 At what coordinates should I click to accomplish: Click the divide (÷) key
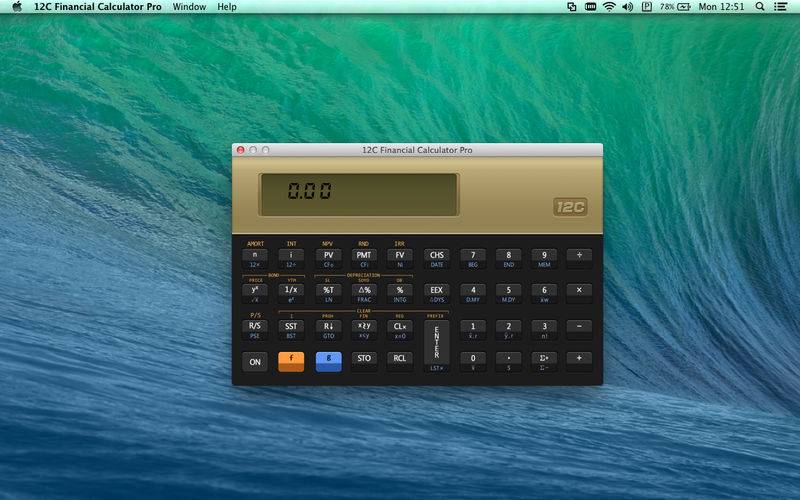[579, 259]
